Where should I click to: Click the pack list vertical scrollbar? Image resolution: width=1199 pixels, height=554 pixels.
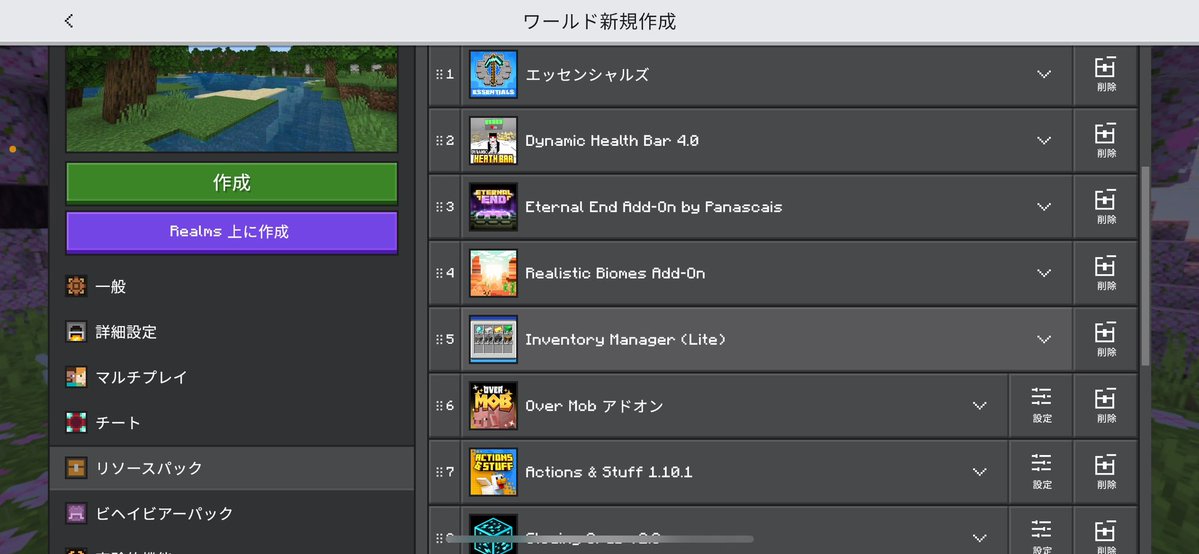click(x=1145, y=266)
